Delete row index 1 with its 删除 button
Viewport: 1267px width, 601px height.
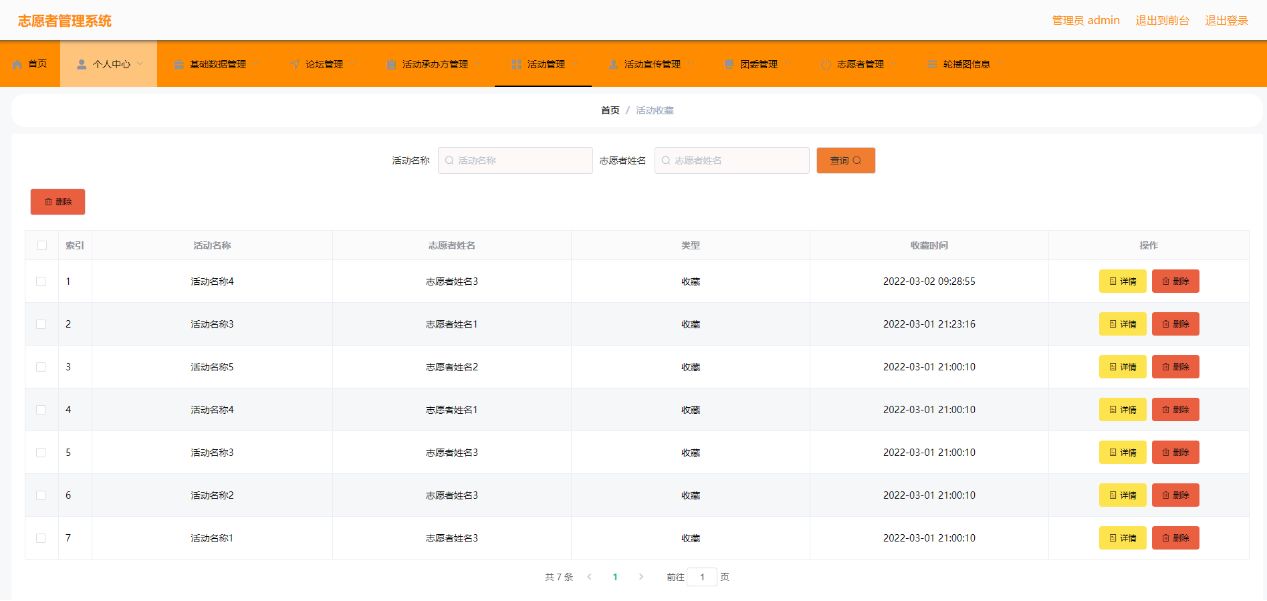pyautogui.click(x=1176, y=281)
